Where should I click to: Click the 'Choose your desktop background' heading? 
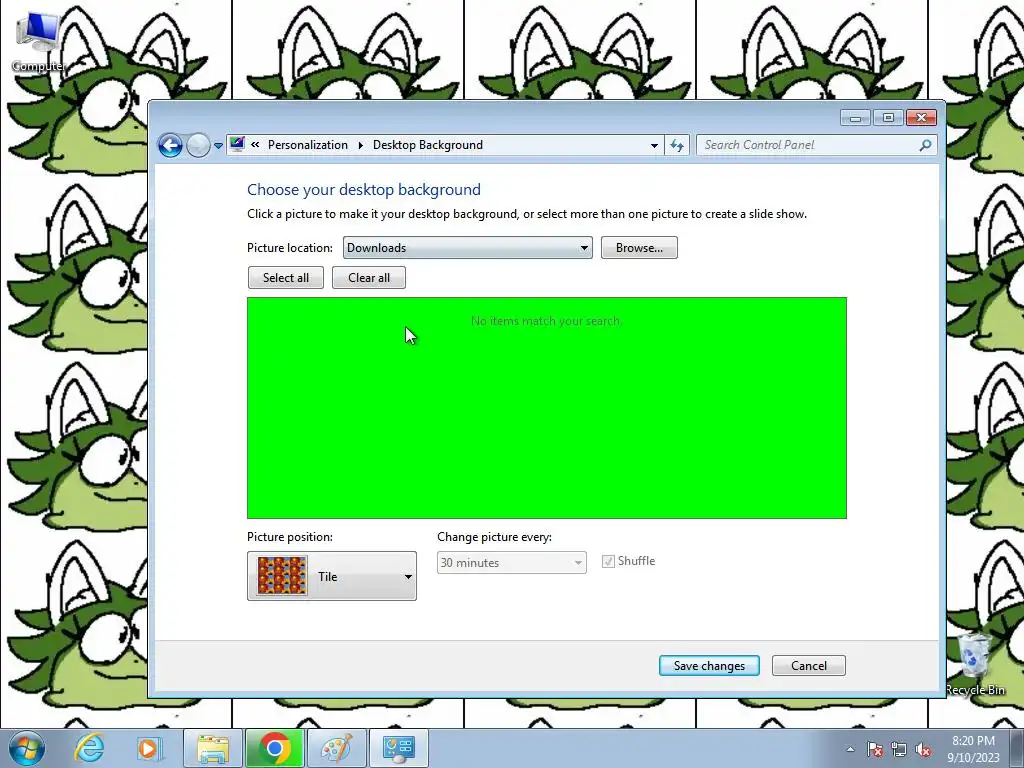pyautogui.click(x=364, y=189)
